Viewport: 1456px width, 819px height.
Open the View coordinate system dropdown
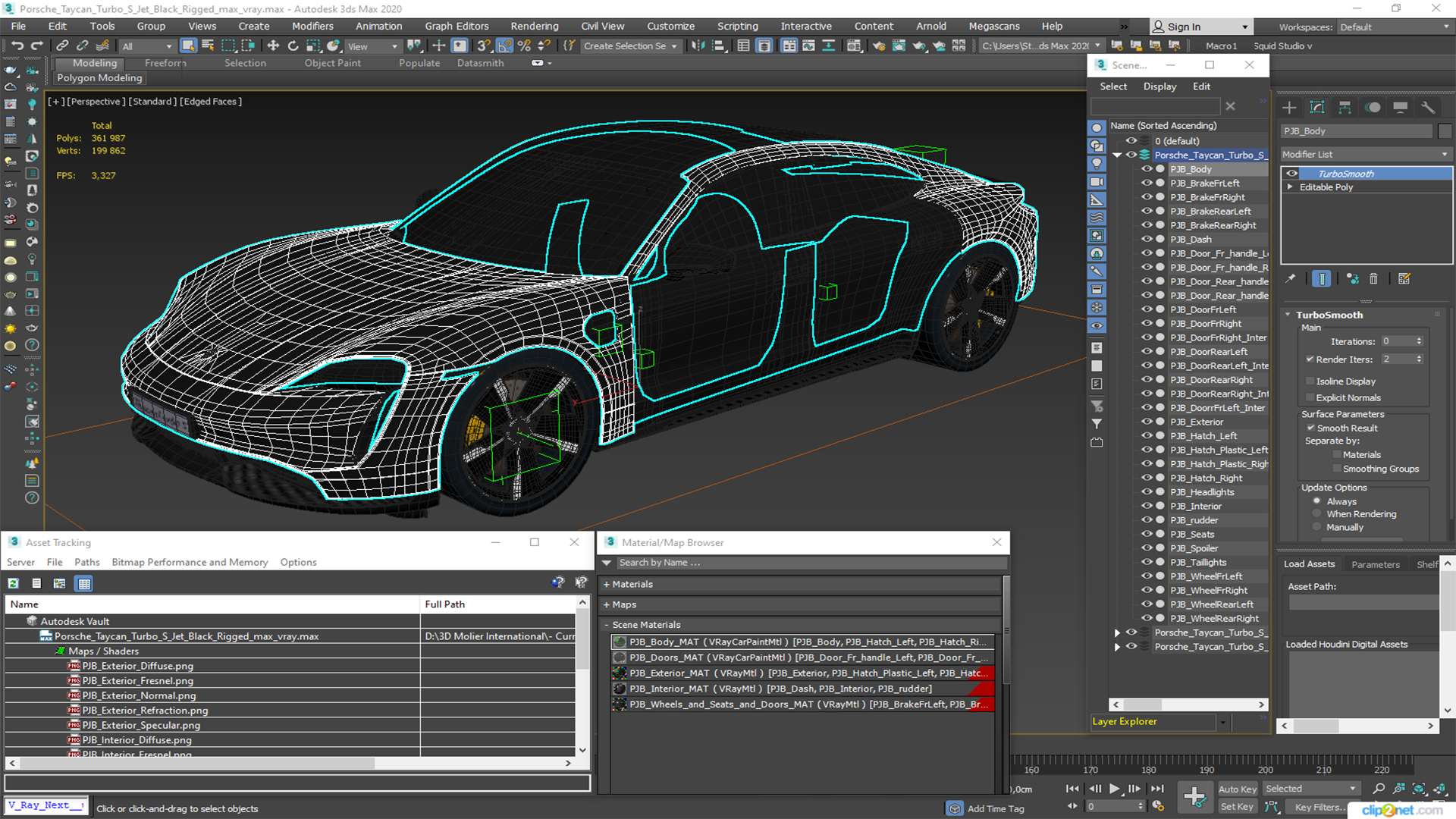pos(372,46)
